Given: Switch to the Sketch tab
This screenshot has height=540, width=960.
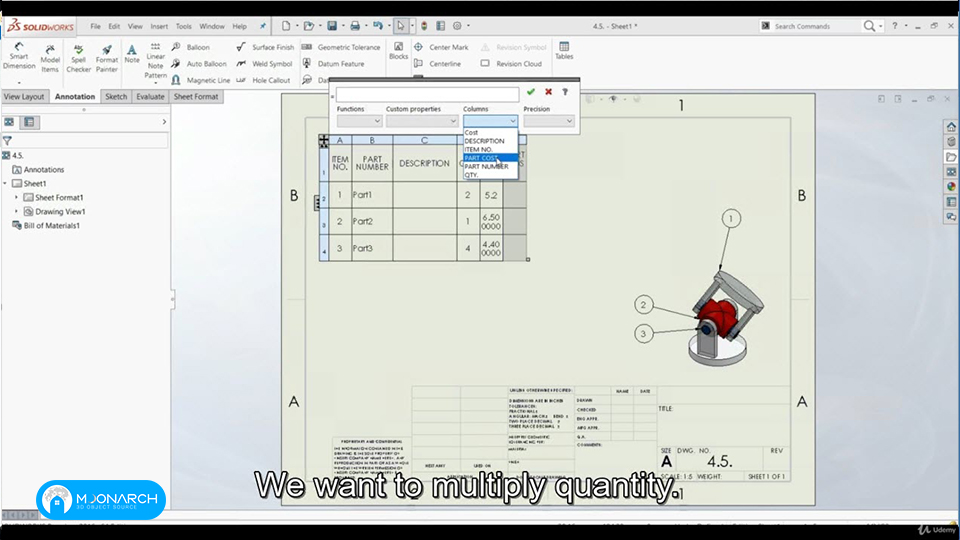Looking at the screenshot, I should (x=116, y=97).
